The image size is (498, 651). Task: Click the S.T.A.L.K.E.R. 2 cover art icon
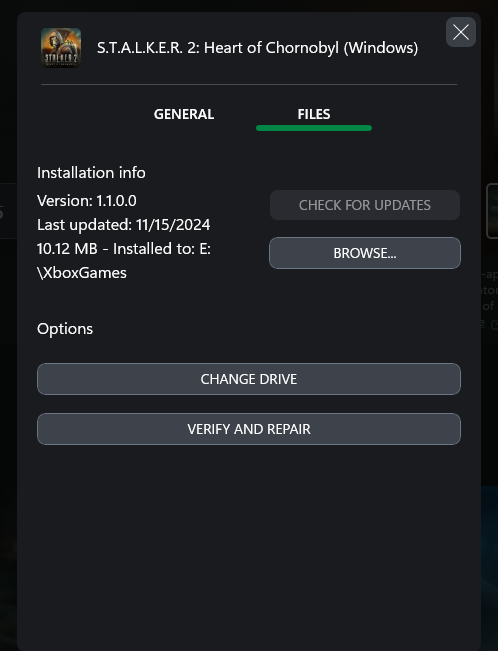61,48
